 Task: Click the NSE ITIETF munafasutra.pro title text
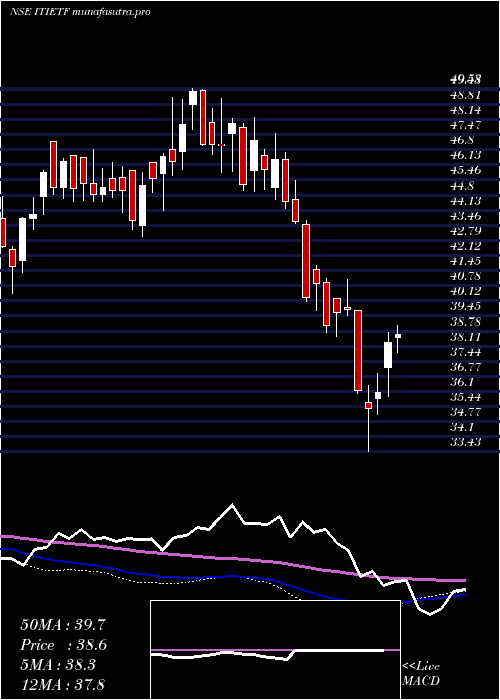[x=79, y=11]
